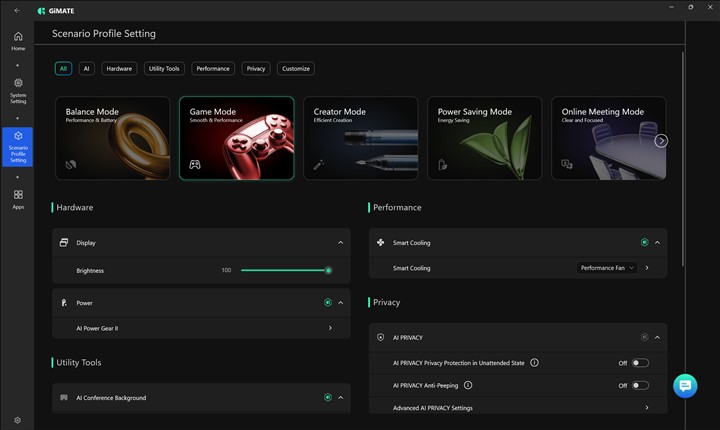Screen dimensions: 720x430
Task: Click the back arrow in title bar
Action: 17,10
